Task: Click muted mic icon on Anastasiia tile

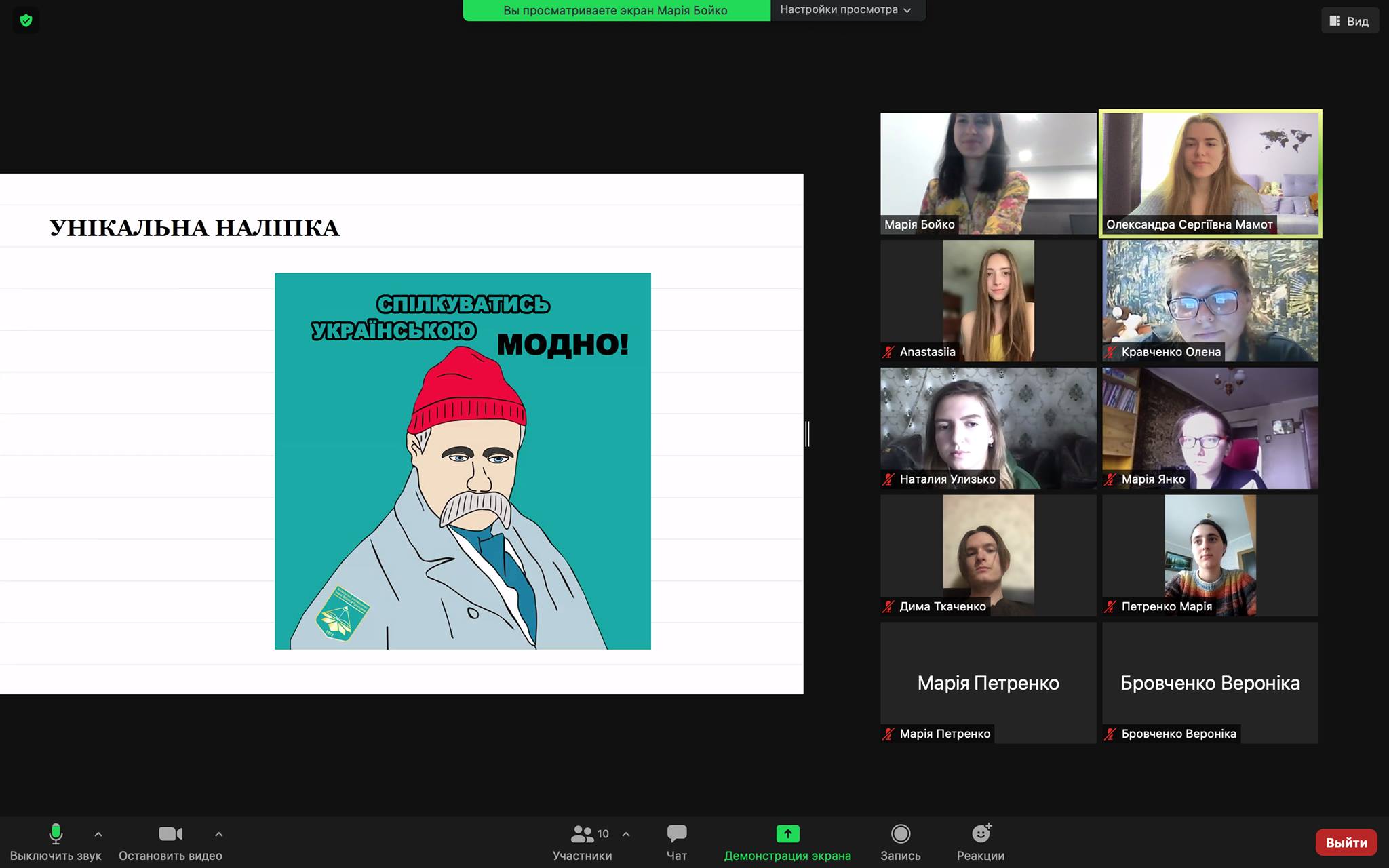Action: 888,352
